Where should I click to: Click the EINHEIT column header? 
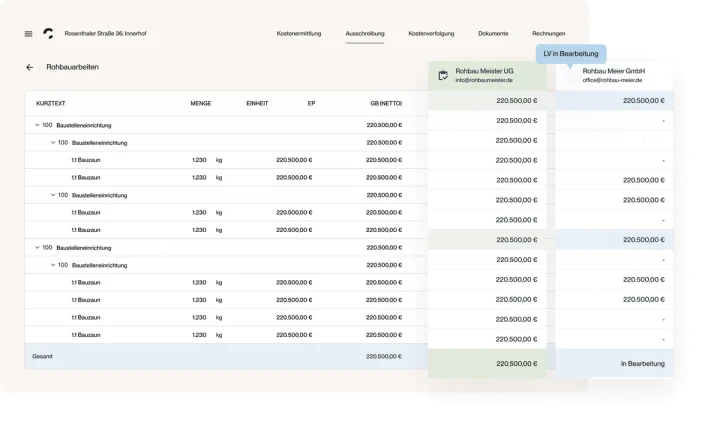[257, 103]
